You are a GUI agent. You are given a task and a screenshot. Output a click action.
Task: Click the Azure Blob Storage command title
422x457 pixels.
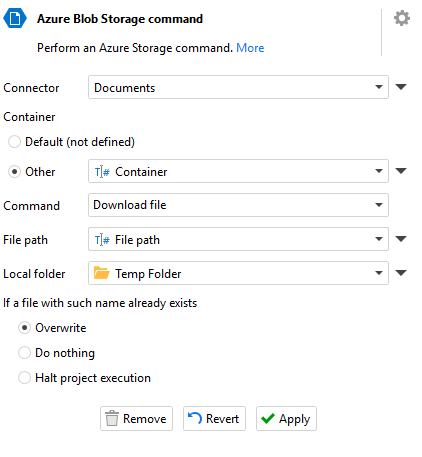(x=120, y=19)
